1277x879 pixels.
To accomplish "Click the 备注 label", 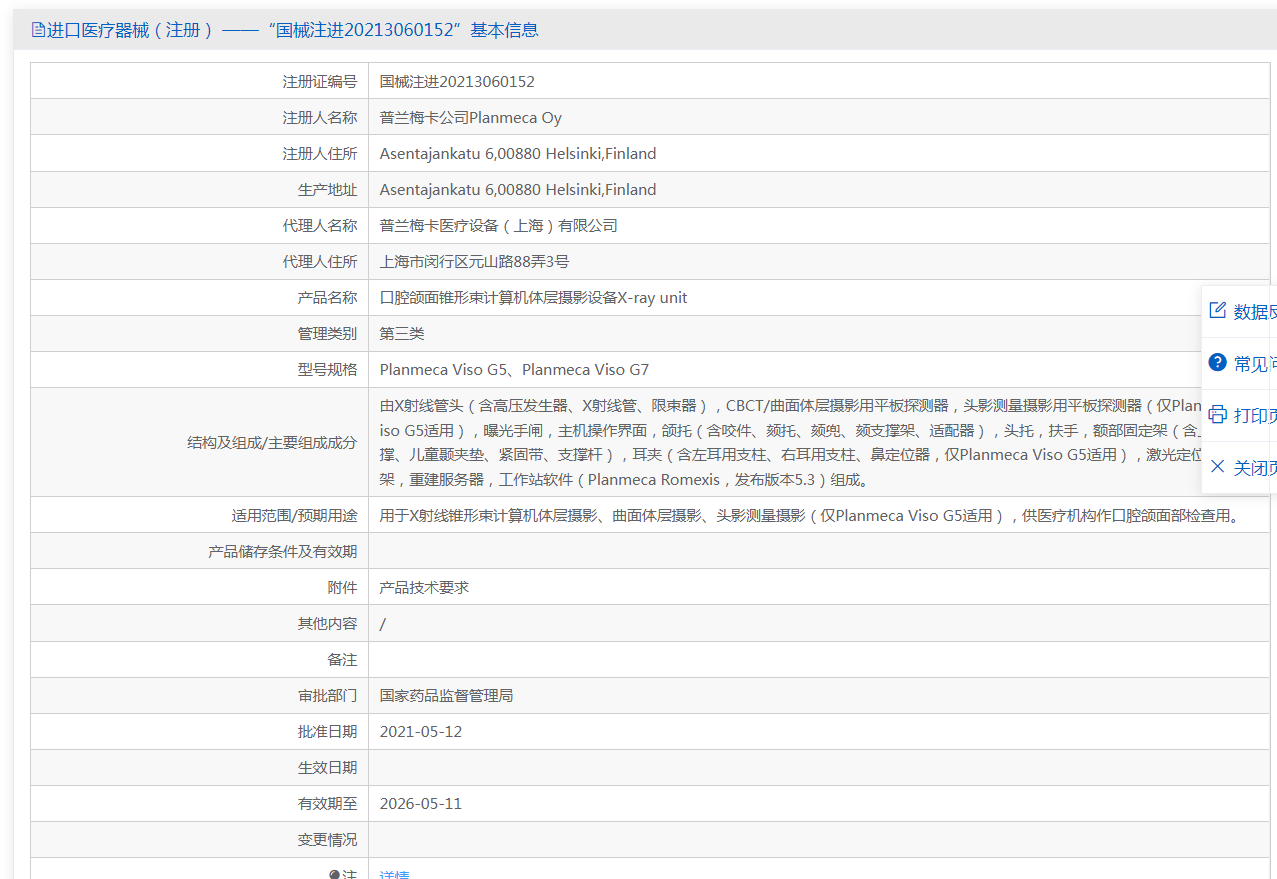I will coord(342,659).
